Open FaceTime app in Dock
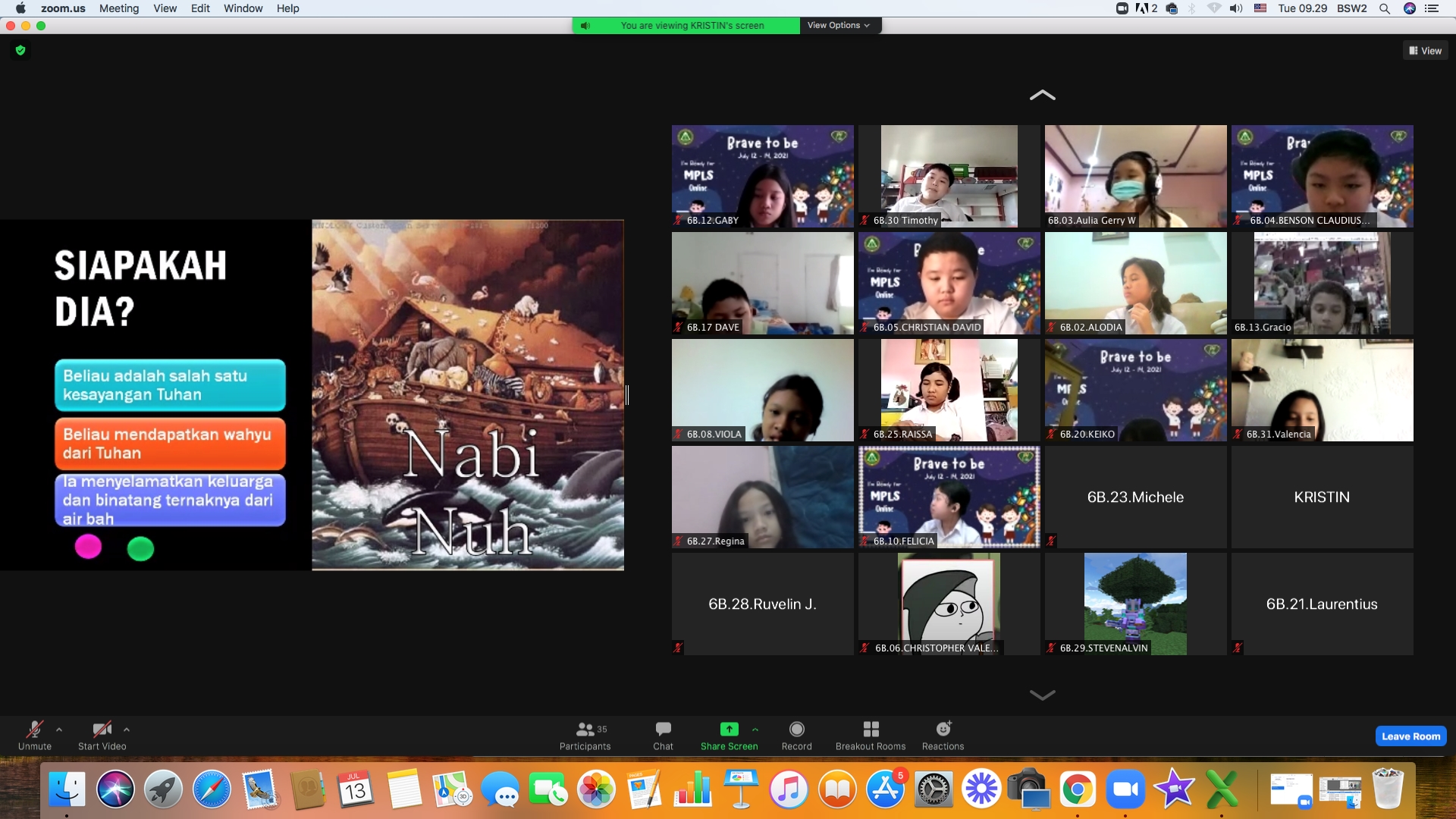This screenshot has height=819, width=1456. pyautogui.click(x=548, y=790)
